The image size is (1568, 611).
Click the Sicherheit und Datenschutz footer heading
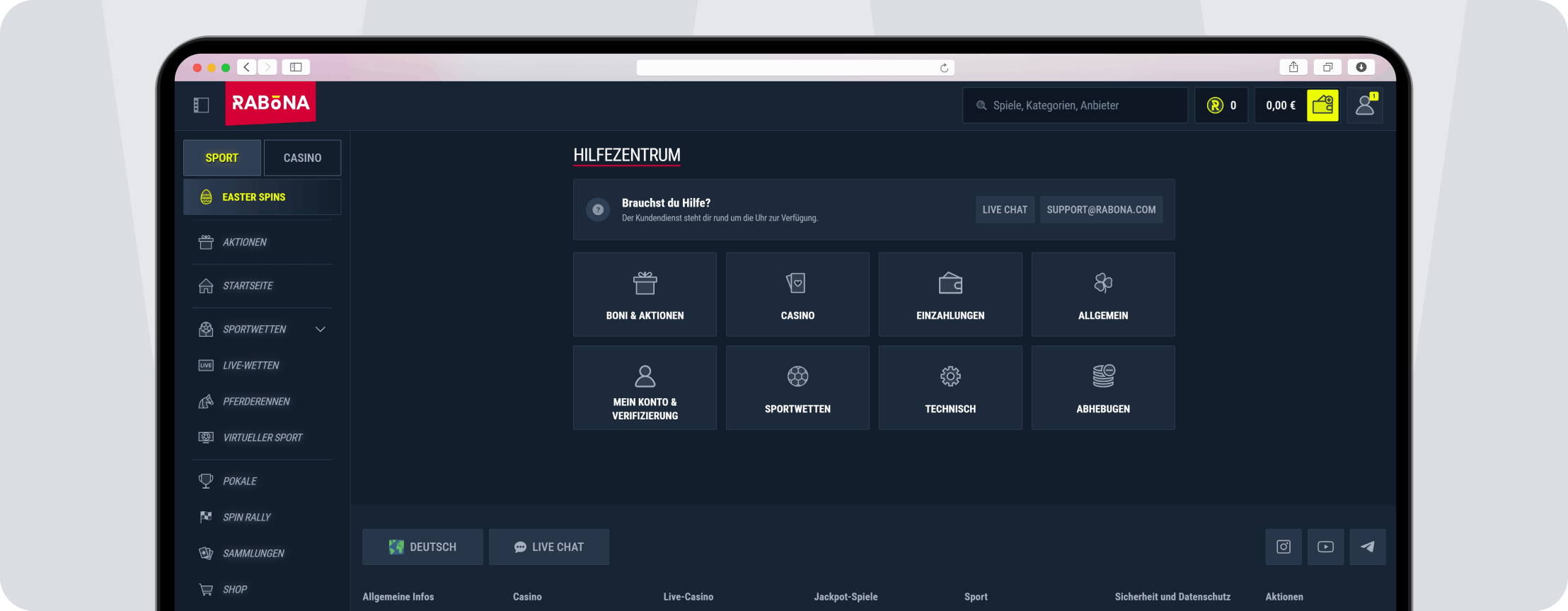(1172, 597)
